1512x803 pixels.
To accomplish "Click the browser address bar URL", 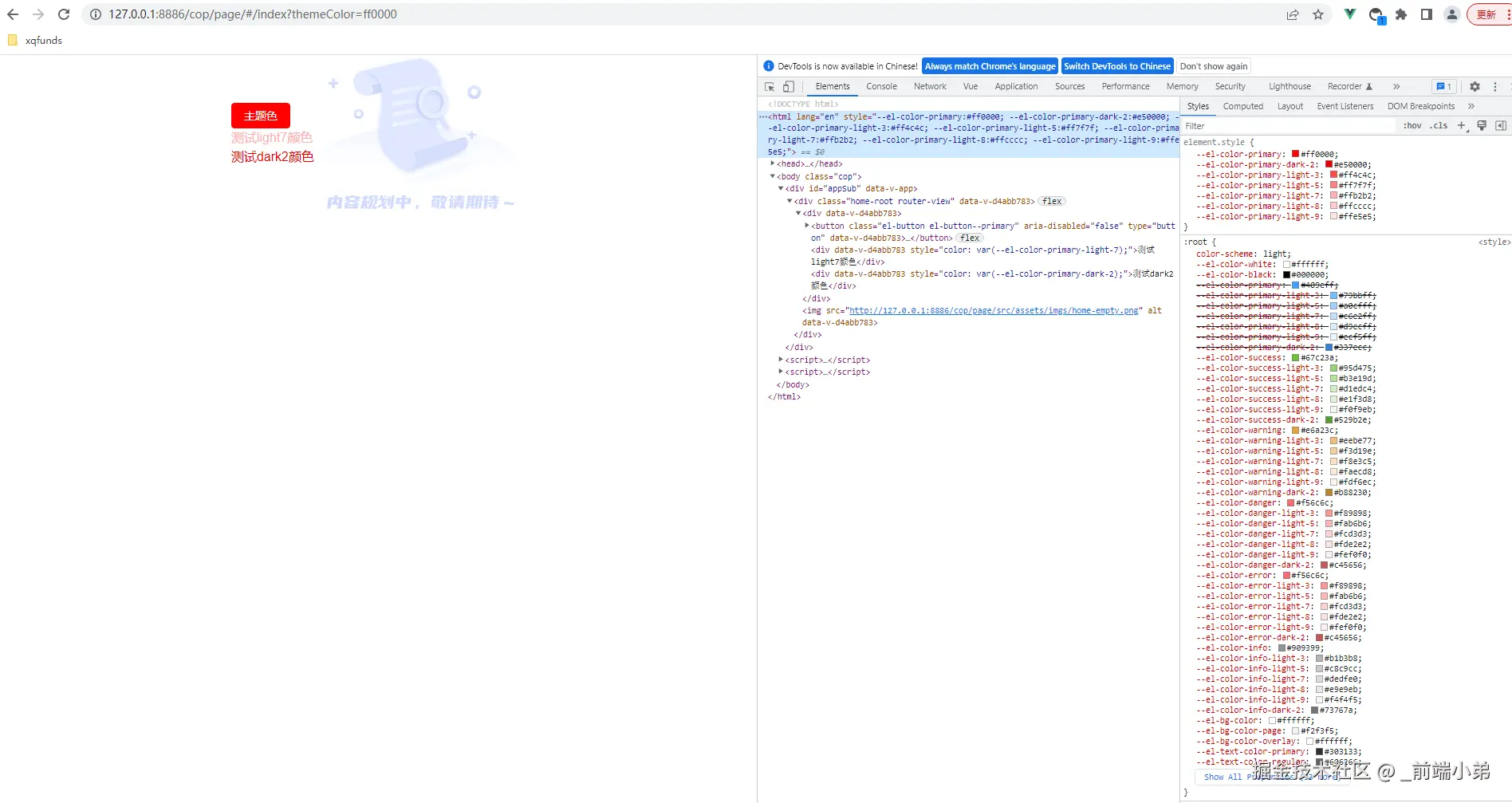I will pyautogui.click(x=253, y=14).
